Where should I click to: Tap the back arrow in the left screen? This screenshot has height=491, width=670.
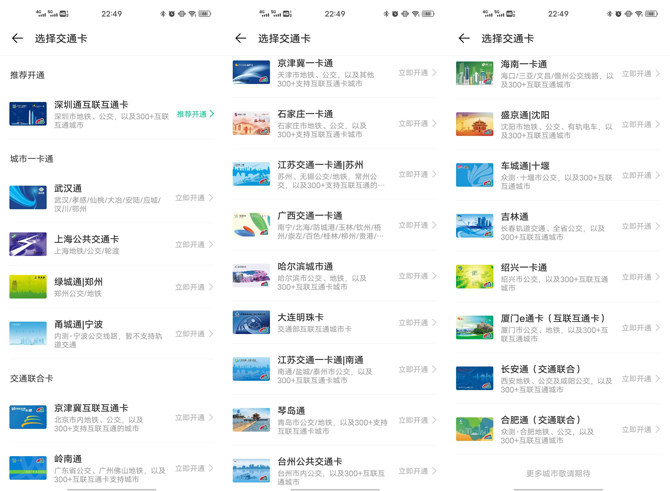(x=18, y=38)
